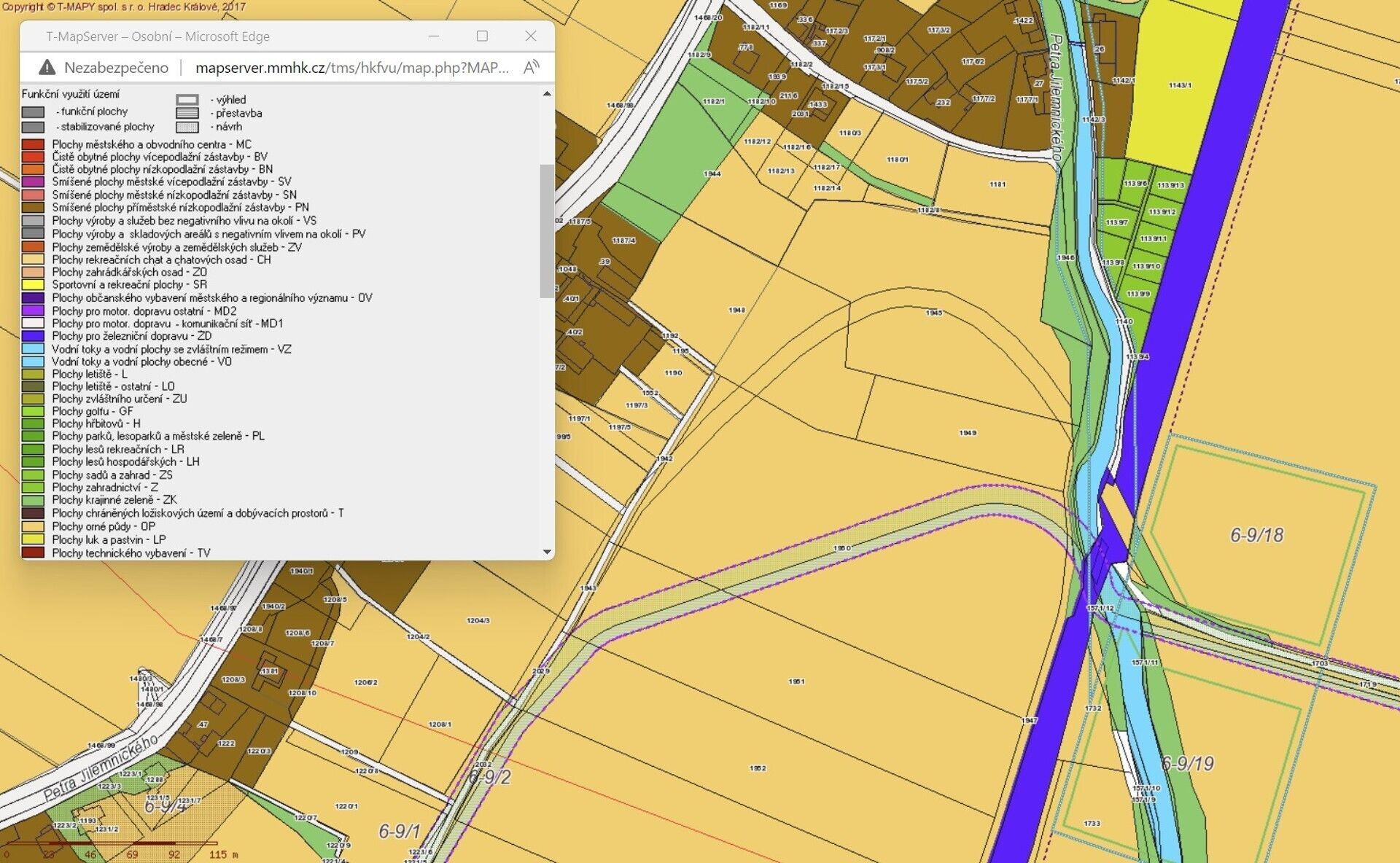Click zone label 6-9/19 on the map
This screenshot has width=1400, height=863.
[1187, 764]
